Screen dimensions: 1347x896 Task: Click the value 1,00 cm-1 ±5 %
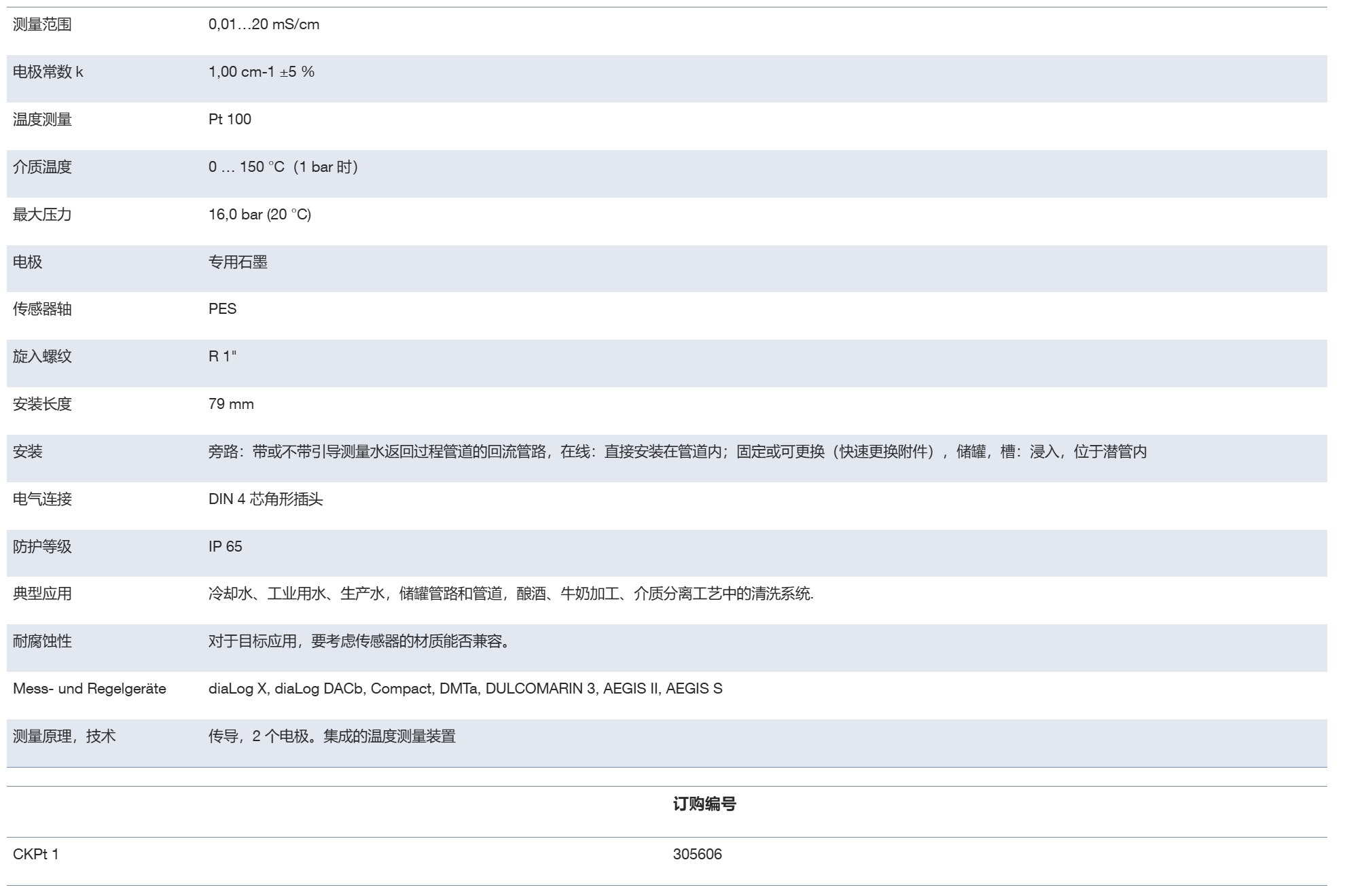pyautogui.click(x=262, y=72)
